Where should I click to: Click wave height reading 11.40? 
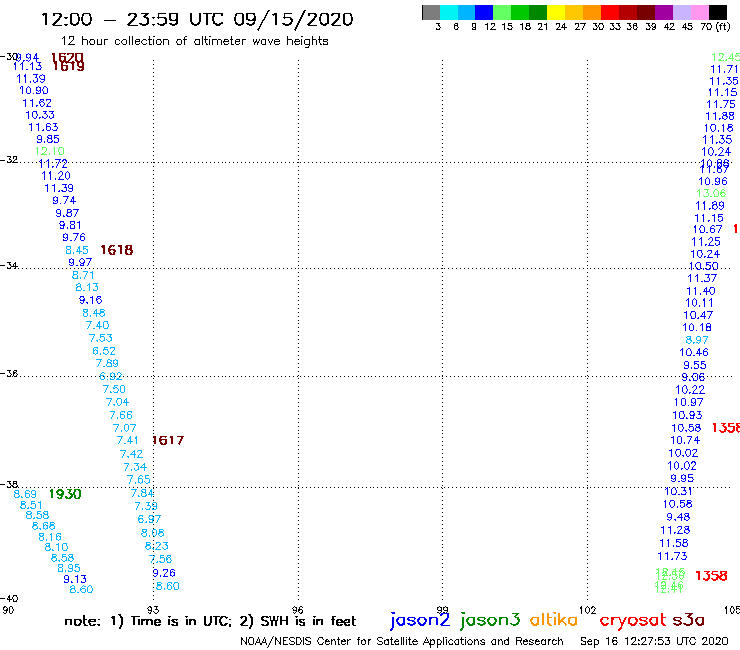coord(700,291)
